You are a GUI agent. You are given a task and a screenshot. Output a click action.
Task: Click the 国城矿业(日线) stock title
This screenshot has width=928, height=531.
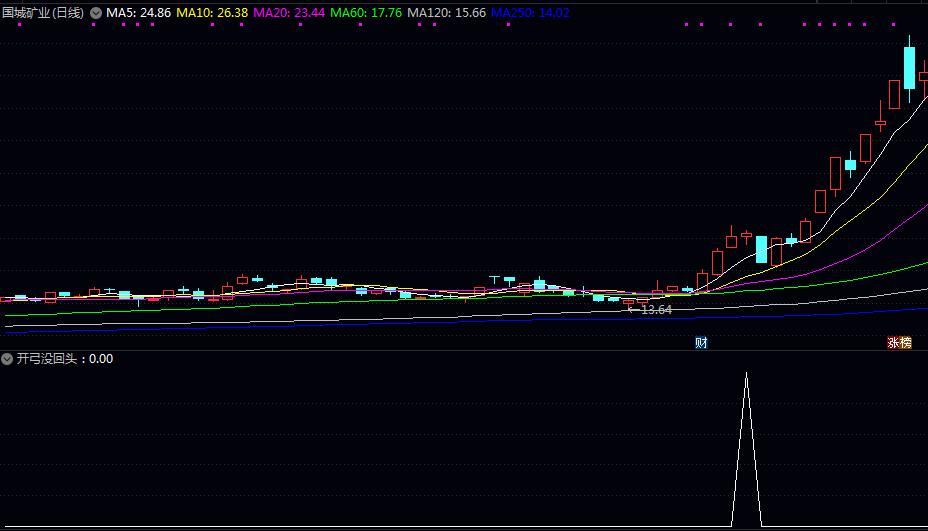coord(43,13)
